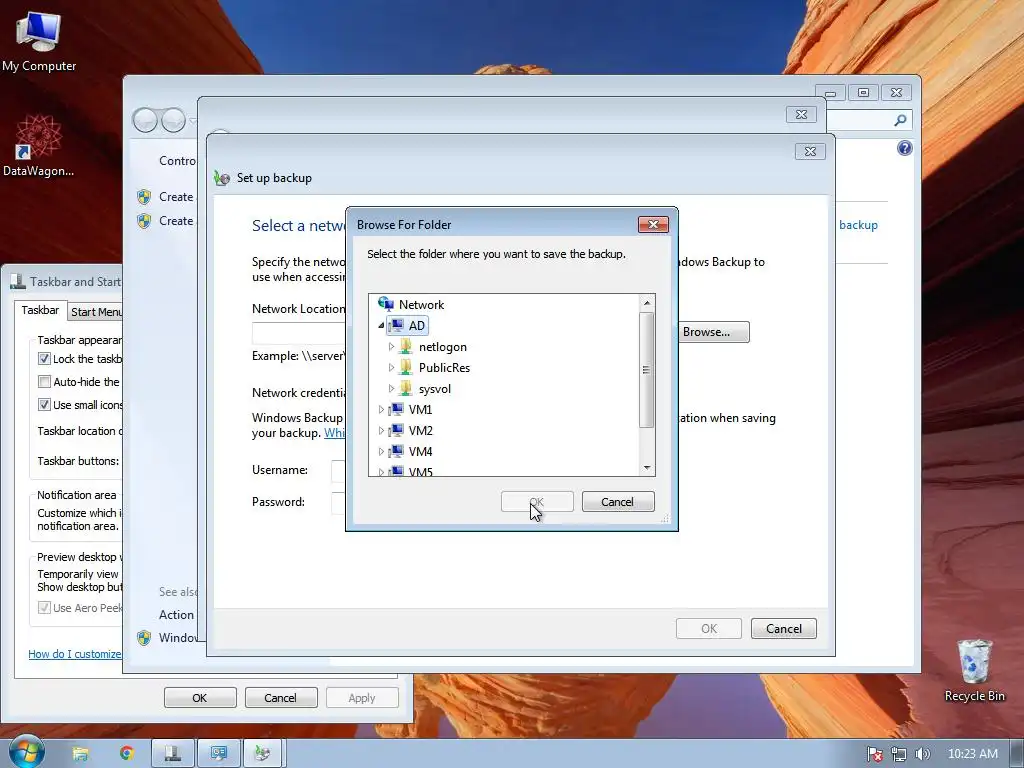Viewport: 1024px width, 768px height.
Task: Click the VM2 computer icon
Action: pos(396,430)
